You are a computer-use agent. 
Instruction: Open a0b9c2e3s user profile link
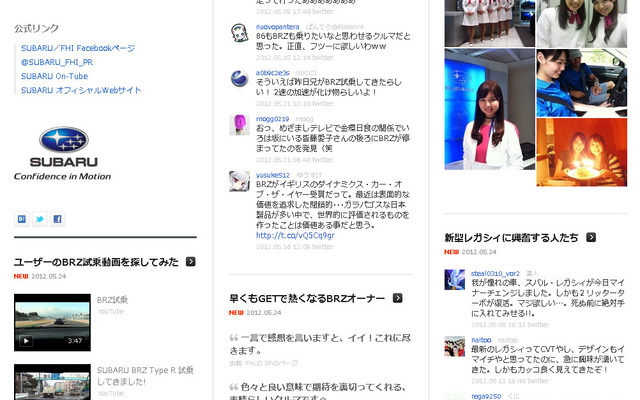(273, 73)
